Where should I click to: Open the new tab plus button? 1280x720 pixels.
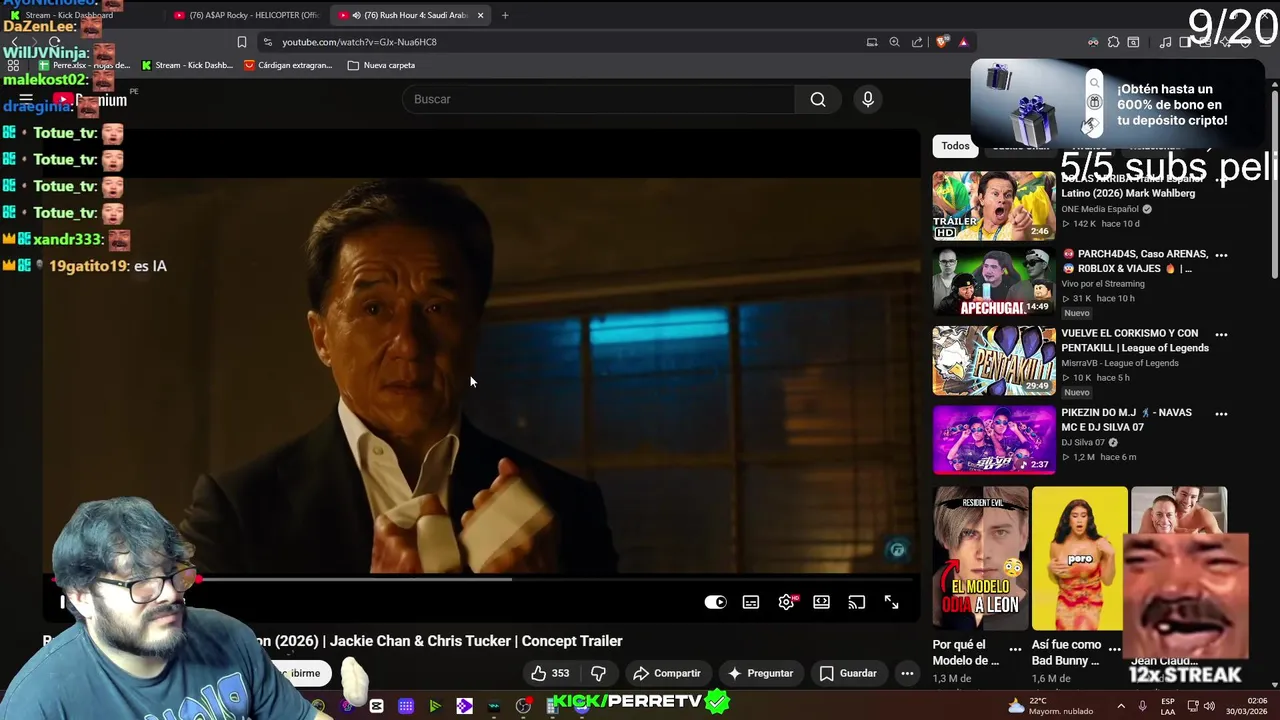[x=505, y=15]
